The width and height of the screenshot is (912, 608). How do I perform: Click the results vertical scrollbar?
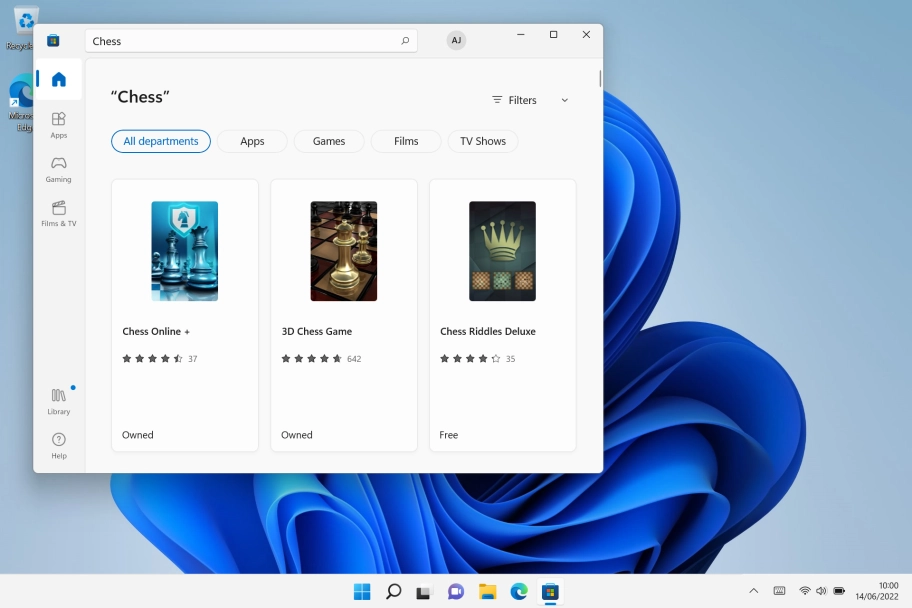point(600,78)
